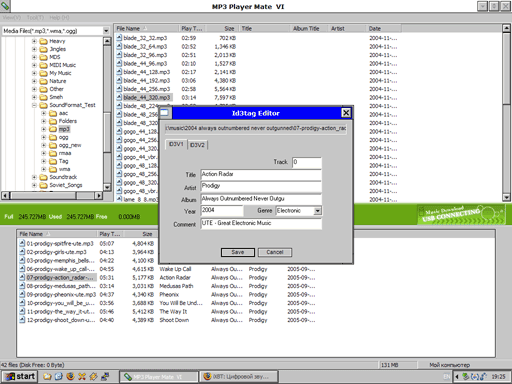
Task: Click the folder tree horizontal scrollbar
Action: point(52,196)
